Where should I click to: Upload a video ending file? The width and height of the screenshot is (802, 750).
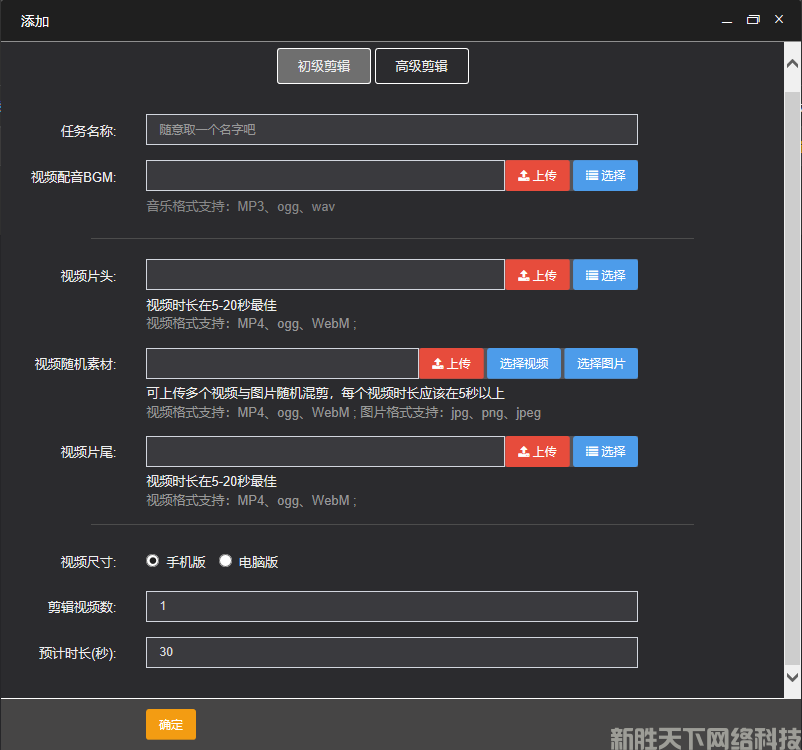pyautogui.click(x=537, y=451)
